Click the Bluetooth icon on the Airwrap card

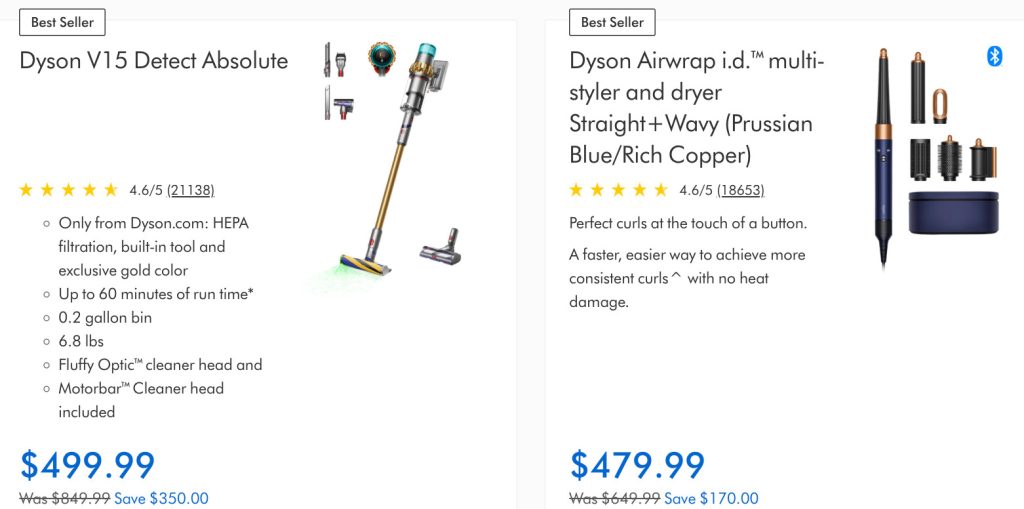[994, 57]
